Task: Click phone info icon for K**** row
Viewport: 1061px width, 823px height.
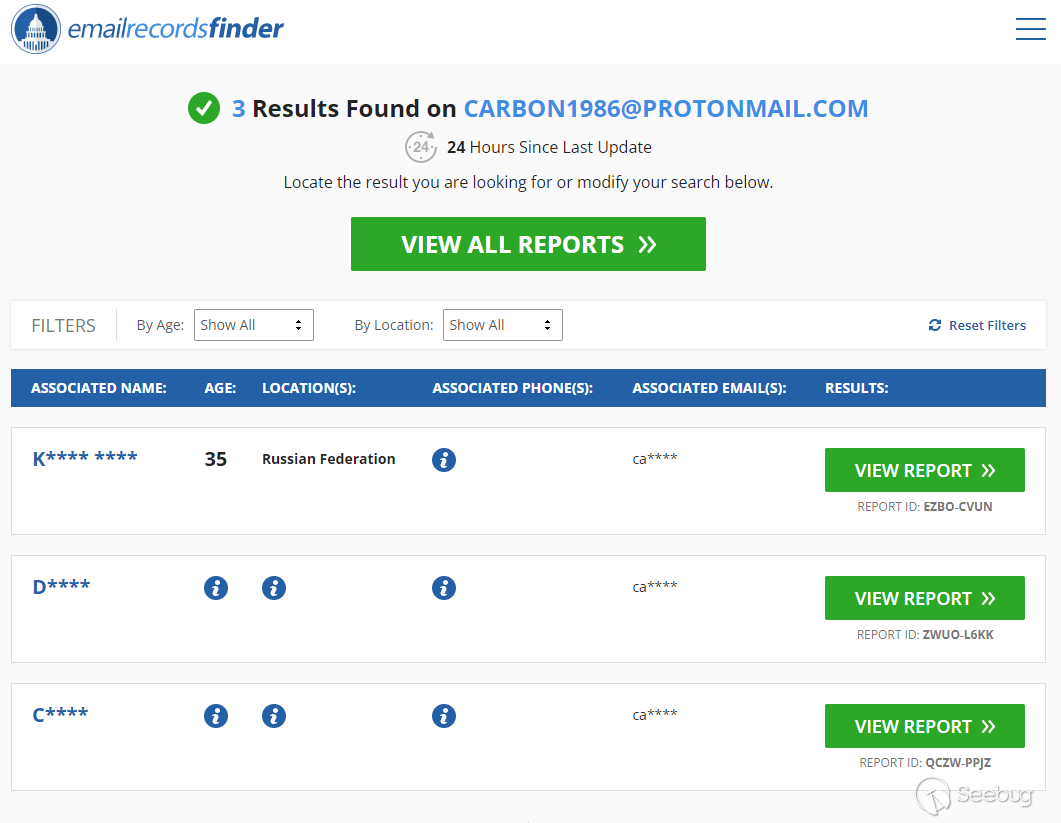Action: coord(444,460)
